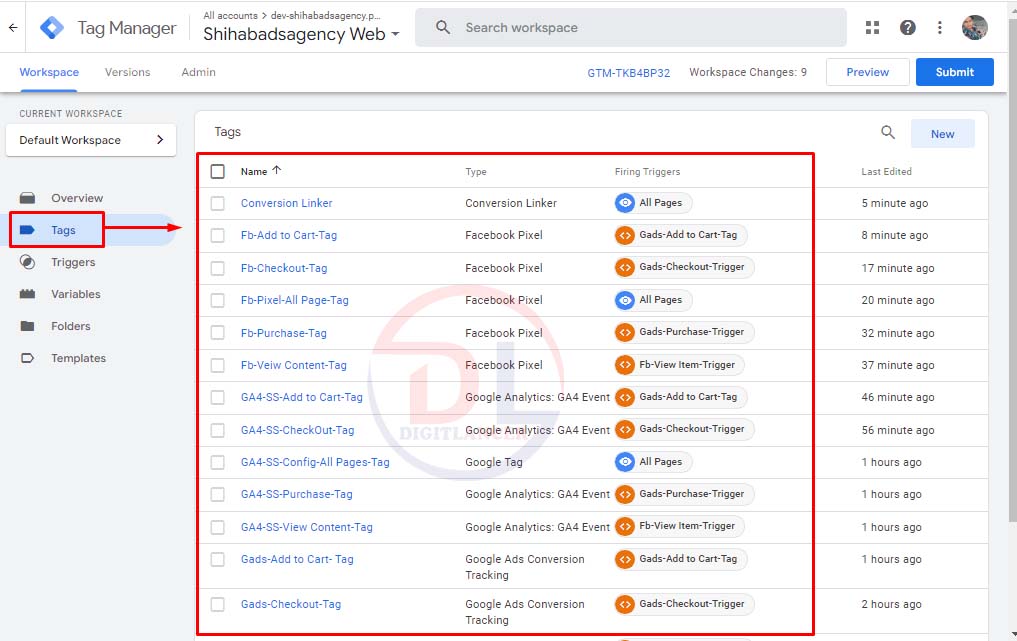Click the Templates sidebar icon

(27, 358)
